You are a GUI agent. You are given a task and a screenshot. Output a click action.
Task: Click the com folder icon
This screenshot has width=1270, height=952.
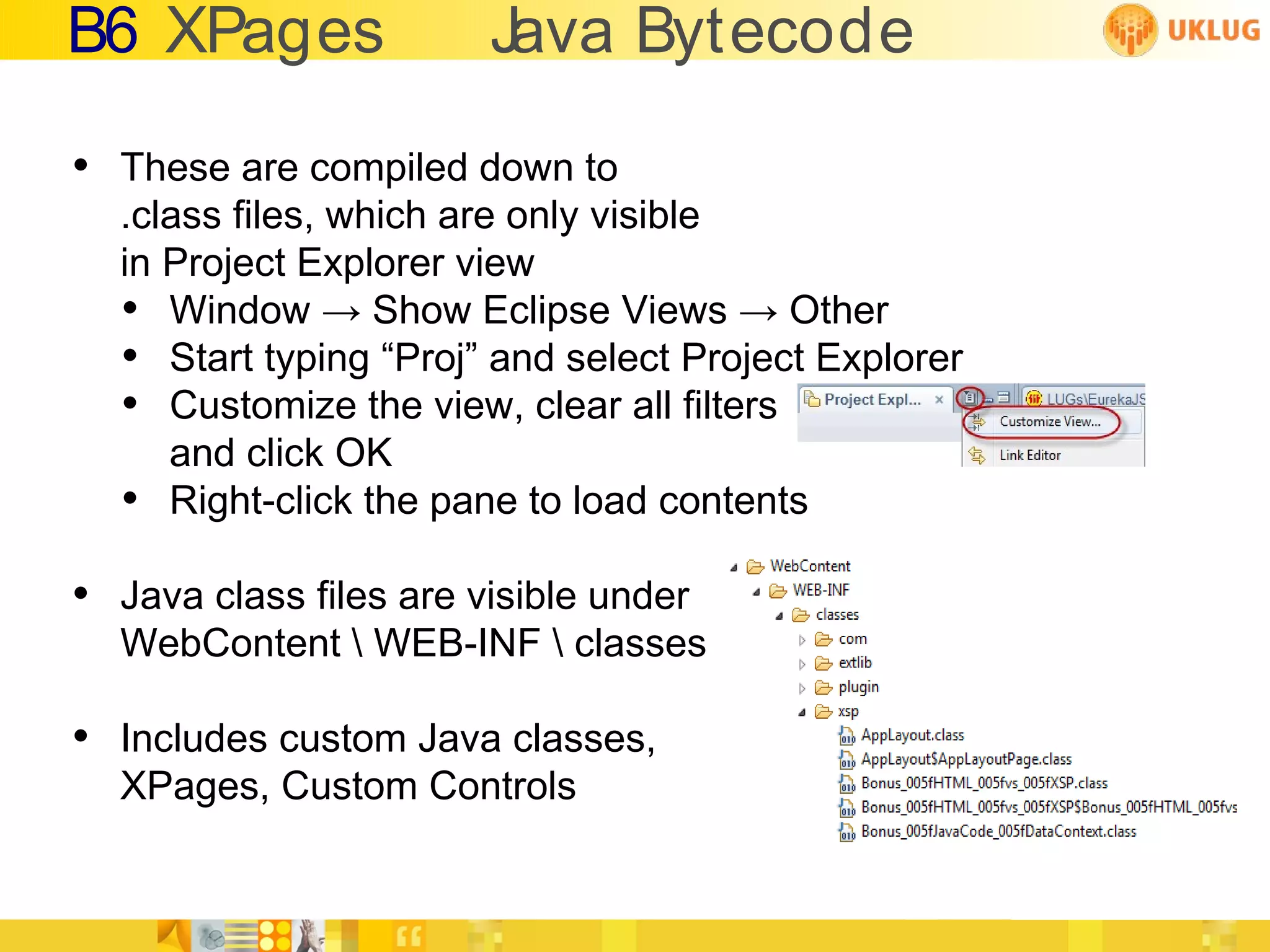point(823,640)
